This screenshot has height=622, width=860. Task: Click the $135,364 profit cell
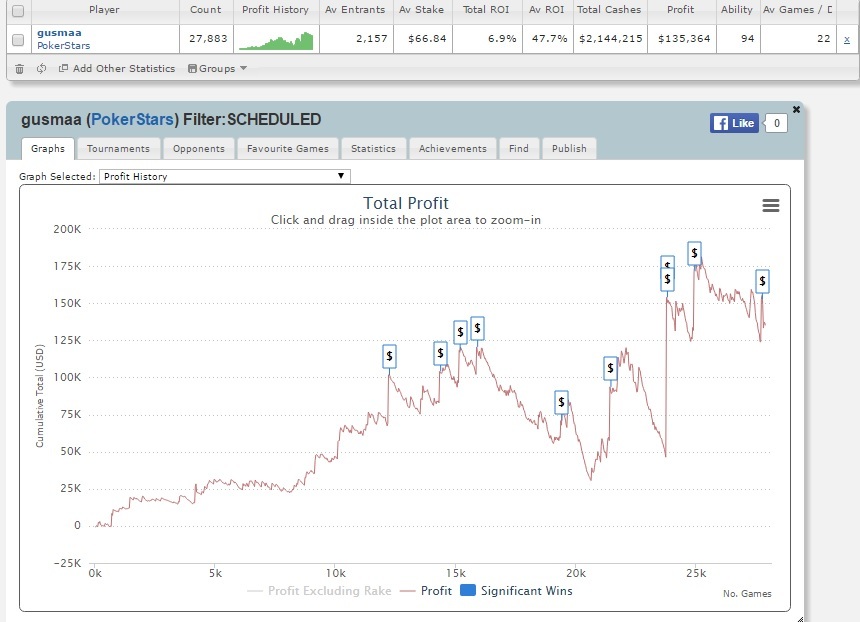tap(684, 39)
